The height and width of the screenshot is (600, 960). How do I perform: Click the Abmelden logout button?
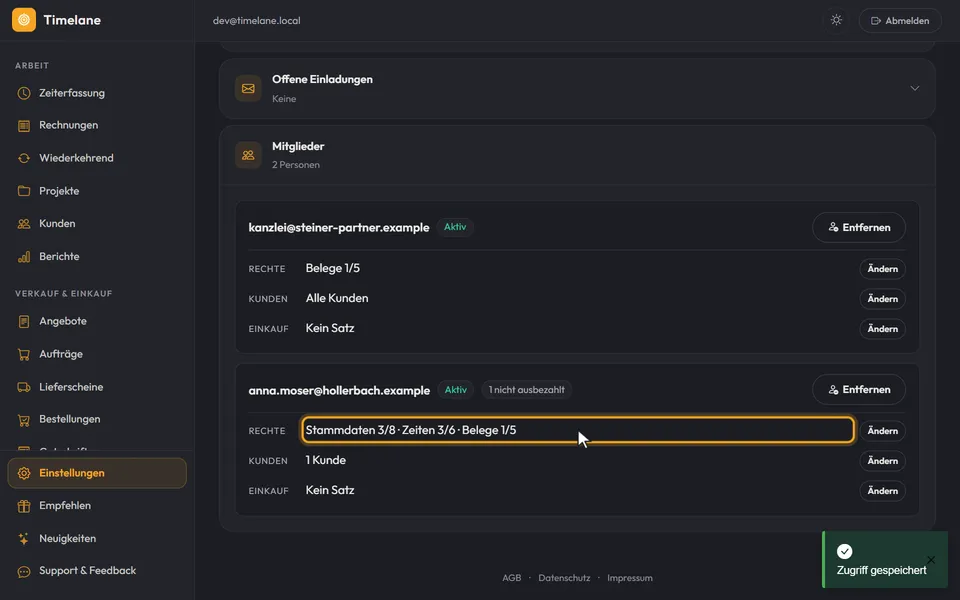point(900,20)
